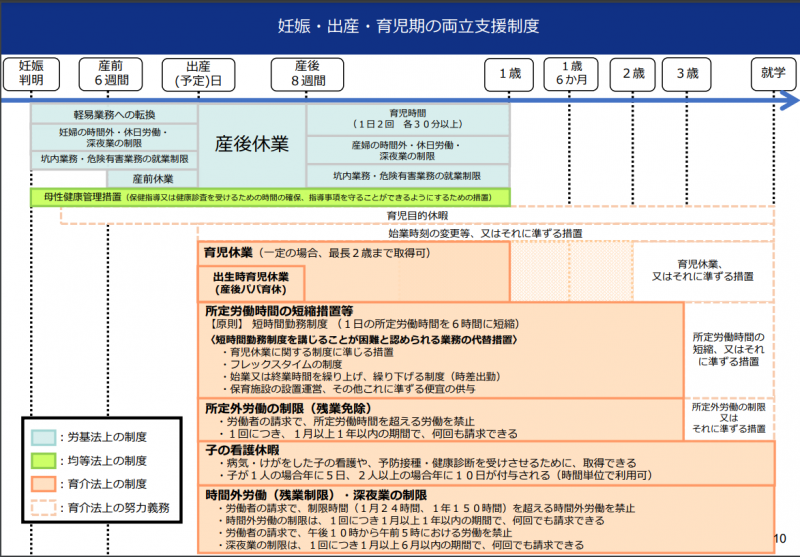The height and width of the screenshot is (557, 800).
Task: Click the 1歳6か月 timeline marker
Action: 573,73
